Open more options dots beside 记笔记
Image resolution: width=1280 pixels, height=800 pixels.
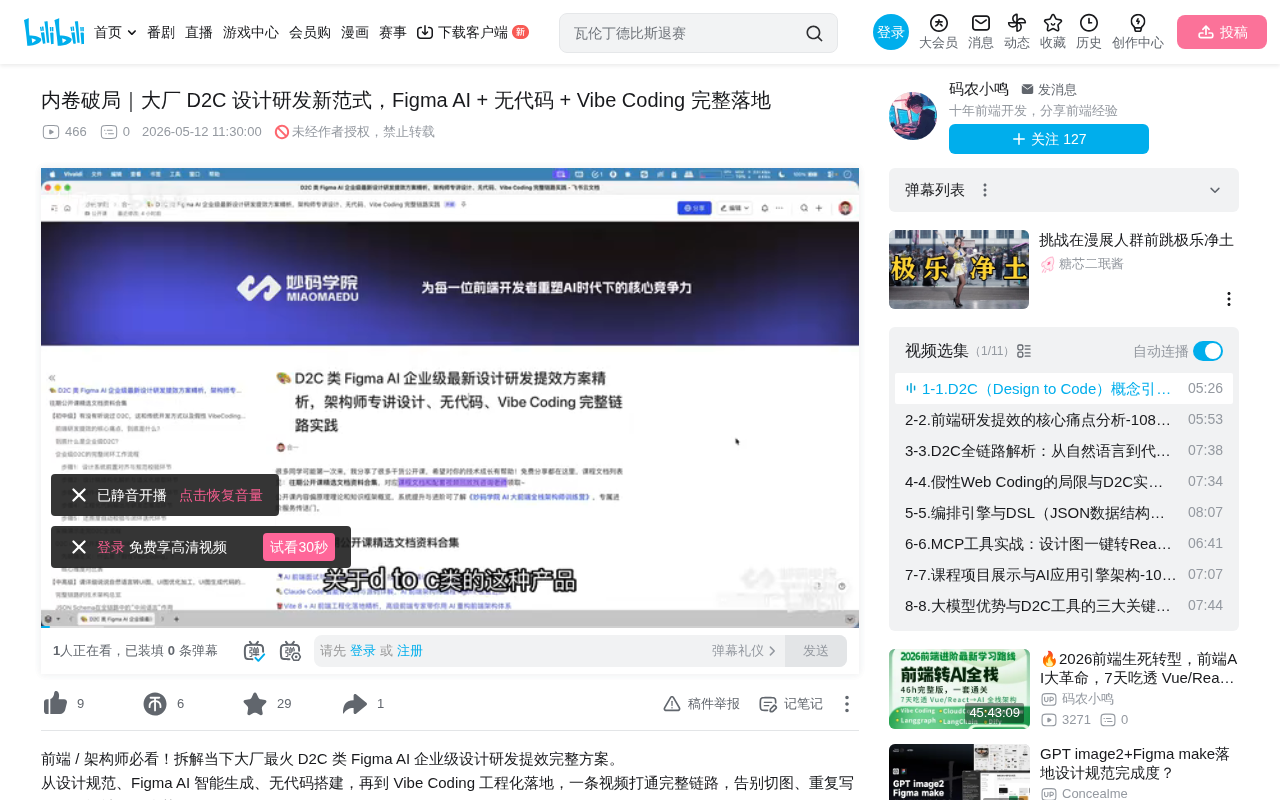point(846,704)
